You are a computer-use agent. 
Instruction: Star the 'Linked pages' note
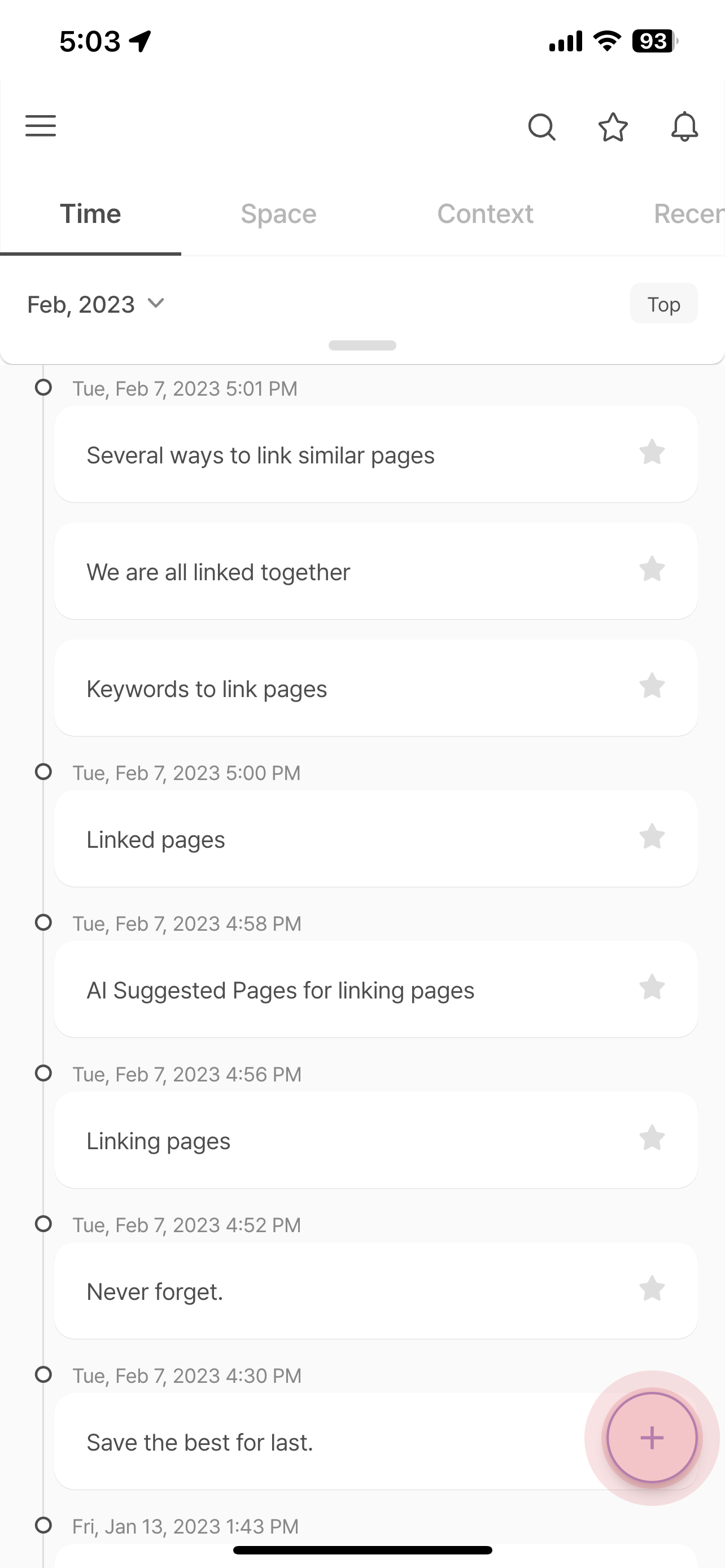[x=652, y=836]
